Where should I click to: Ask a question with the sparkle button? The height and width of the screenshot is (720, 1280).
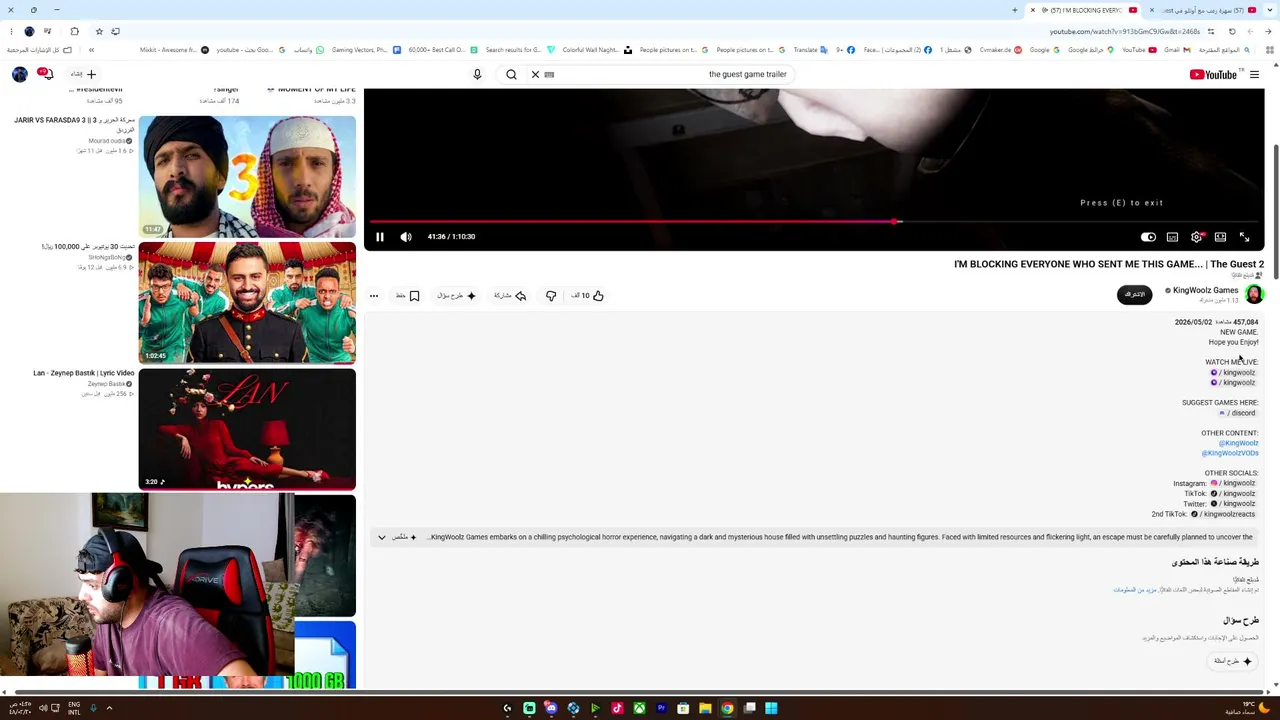pyautogui.click(x=456, y=296)
